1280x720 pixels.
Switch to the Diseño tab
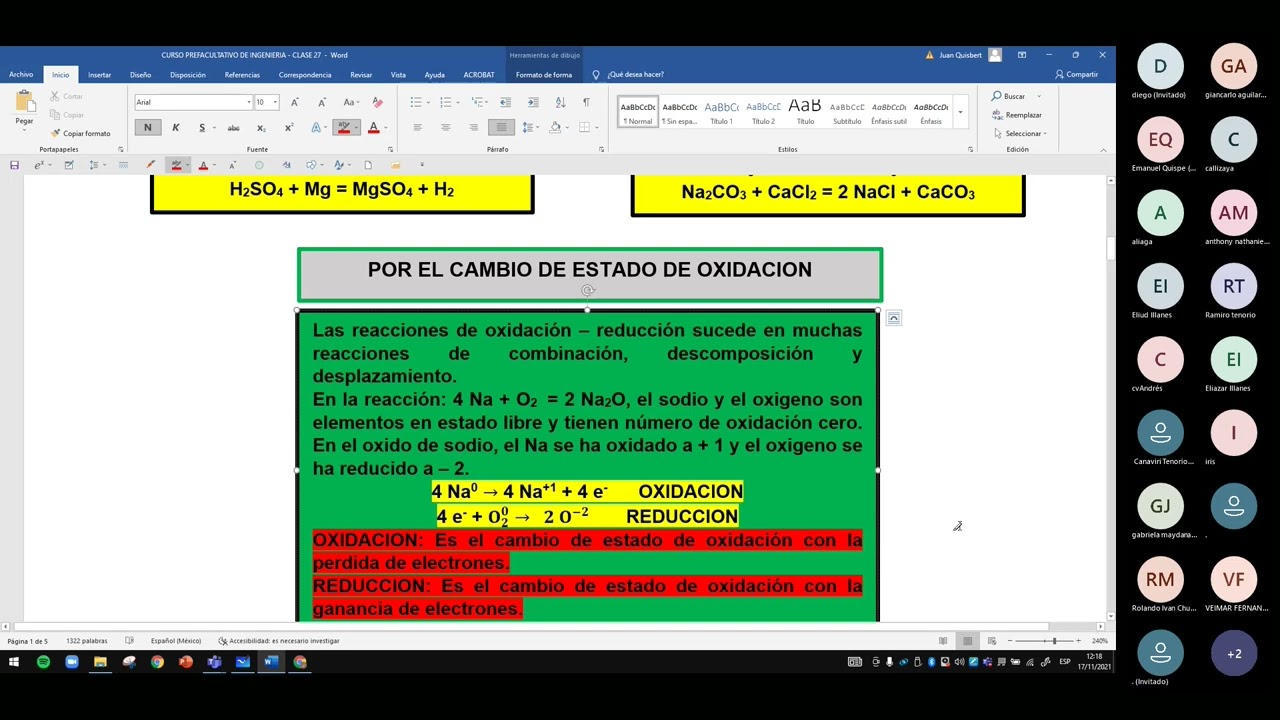pos(140,75)
